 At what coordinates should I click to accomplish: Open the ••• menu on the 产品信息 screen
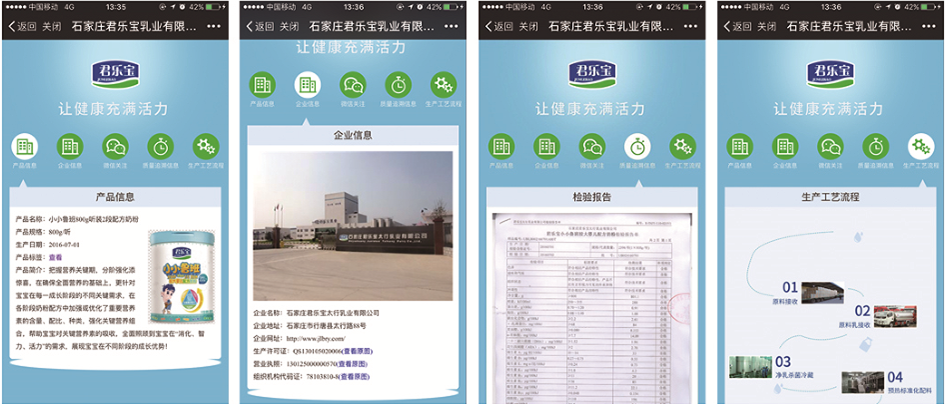tap(214, 27)
